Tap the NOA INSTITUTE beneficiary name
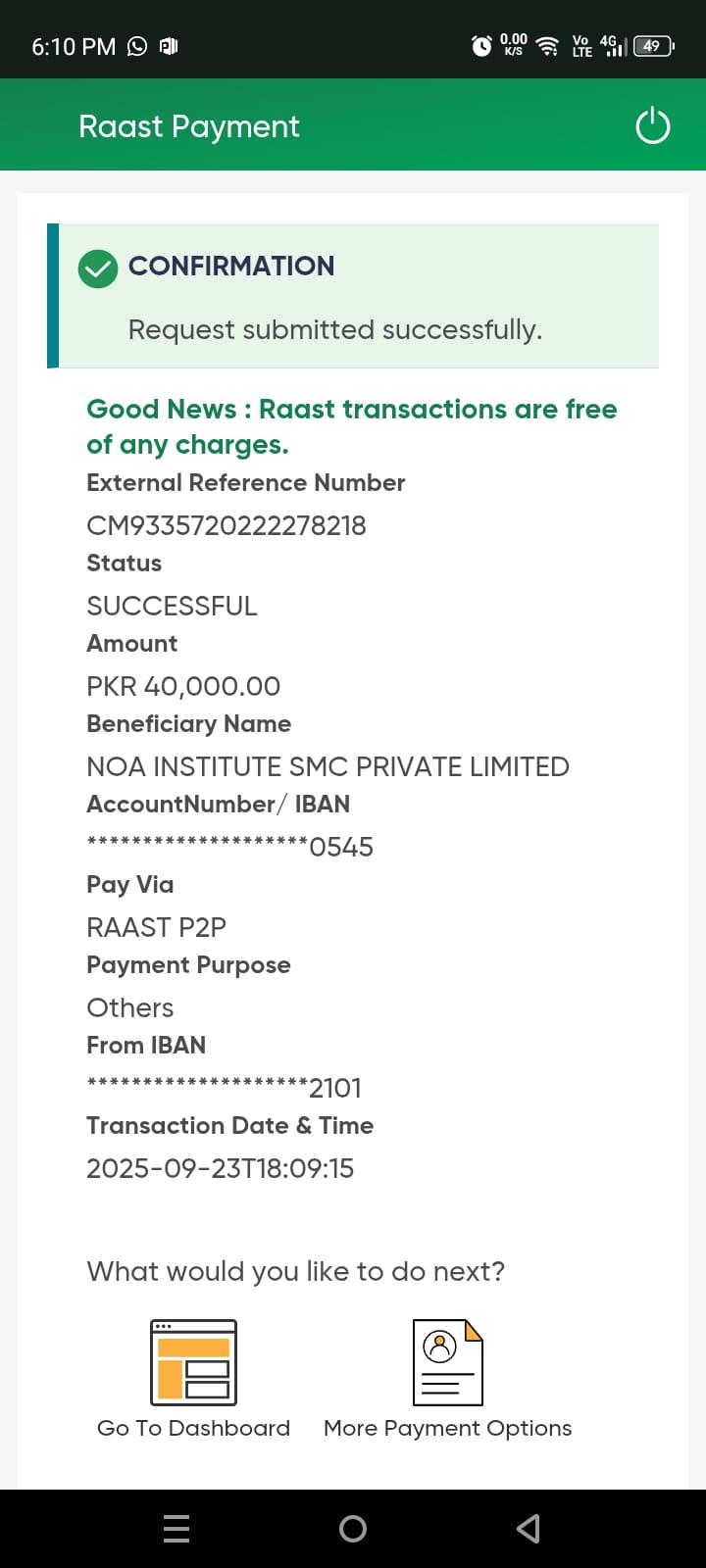The width and height of the screenshot is (706, 1568). coord(328,766)
